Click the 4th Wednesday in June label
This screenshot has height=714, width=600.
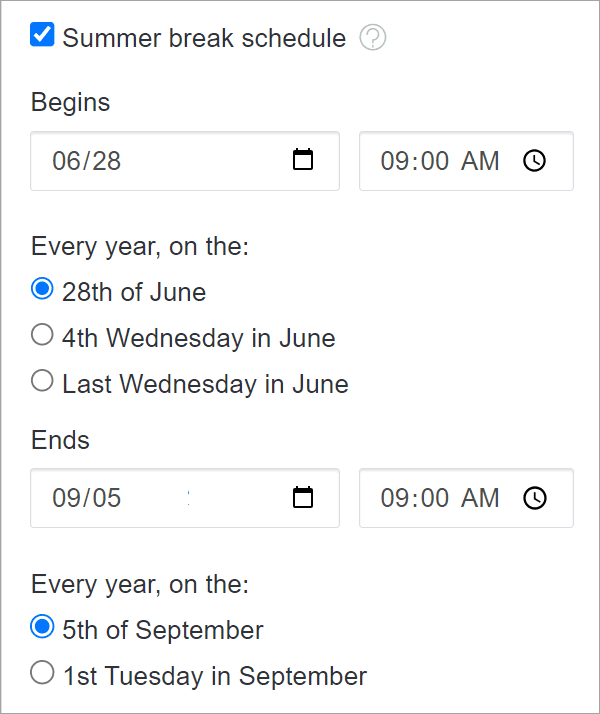[198, 338]
